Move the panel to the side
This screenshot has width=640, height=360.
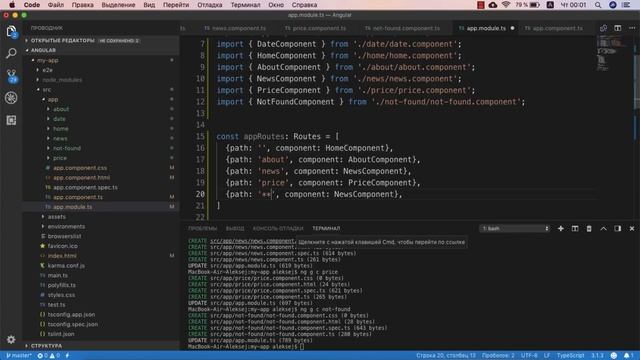pyautogui.click(x=618, y=229)
